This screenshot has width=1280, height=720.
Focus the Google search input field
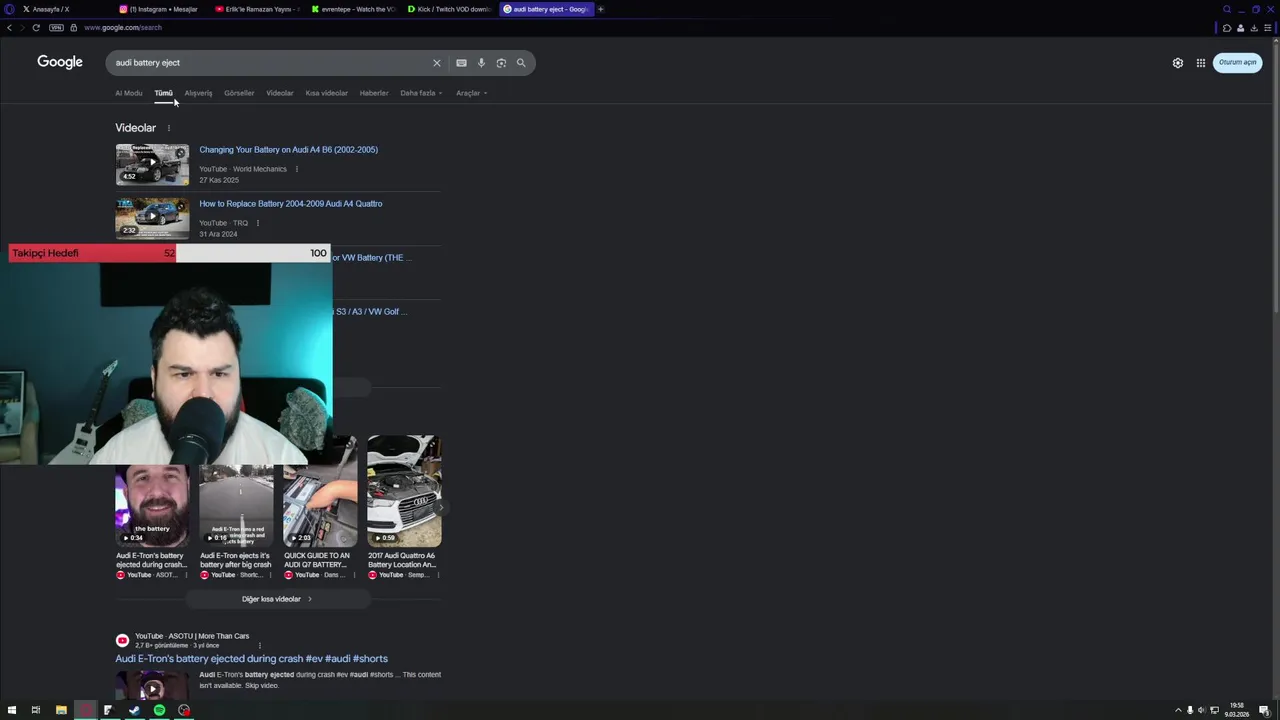(x=270, y=63)
